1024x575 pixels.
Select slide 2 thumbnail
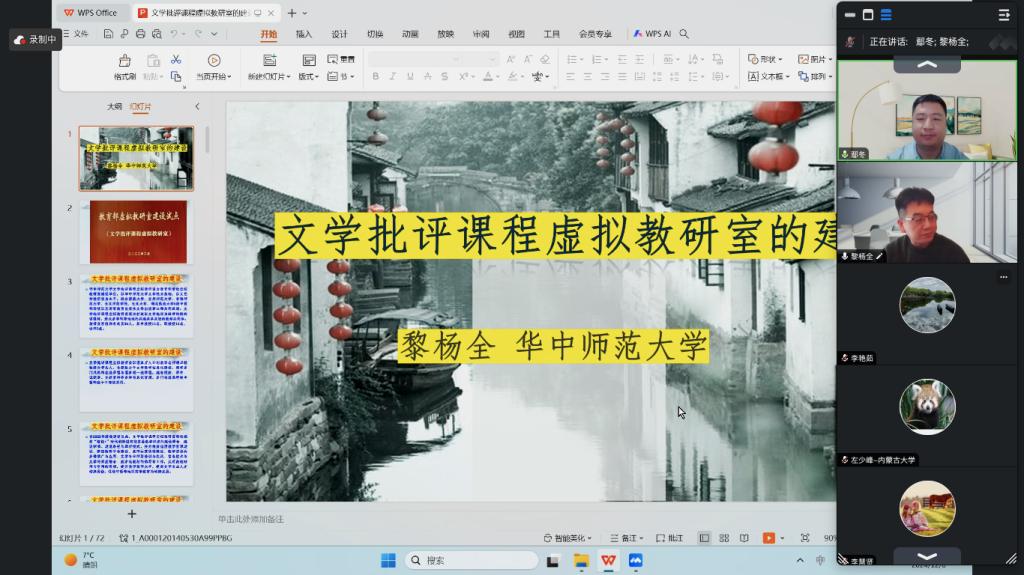point(139,232)
